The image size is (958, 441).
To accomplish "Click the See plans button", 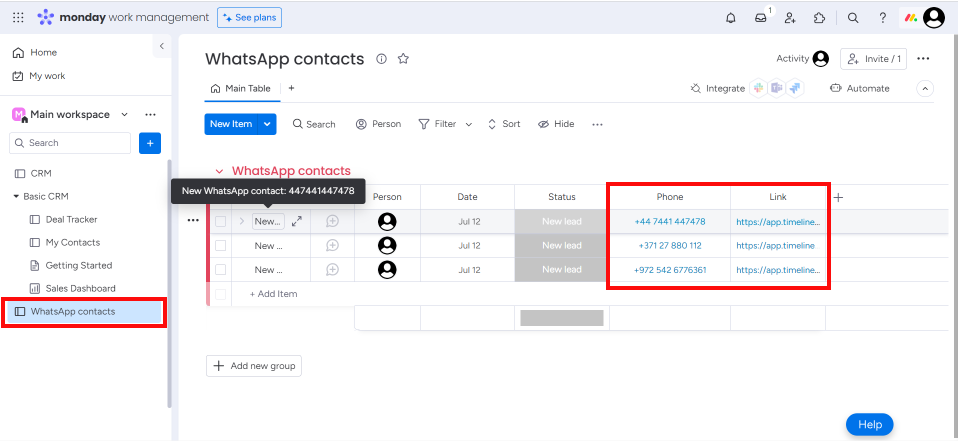I will click(249, 18).
